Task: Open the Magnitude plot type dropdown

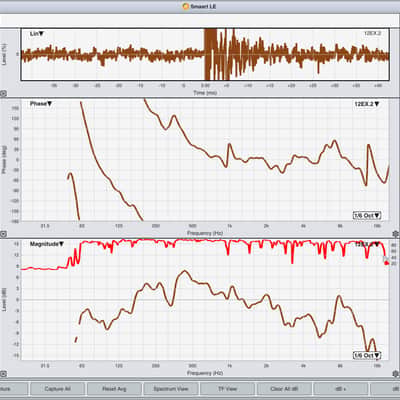Action: coord(47,244)
